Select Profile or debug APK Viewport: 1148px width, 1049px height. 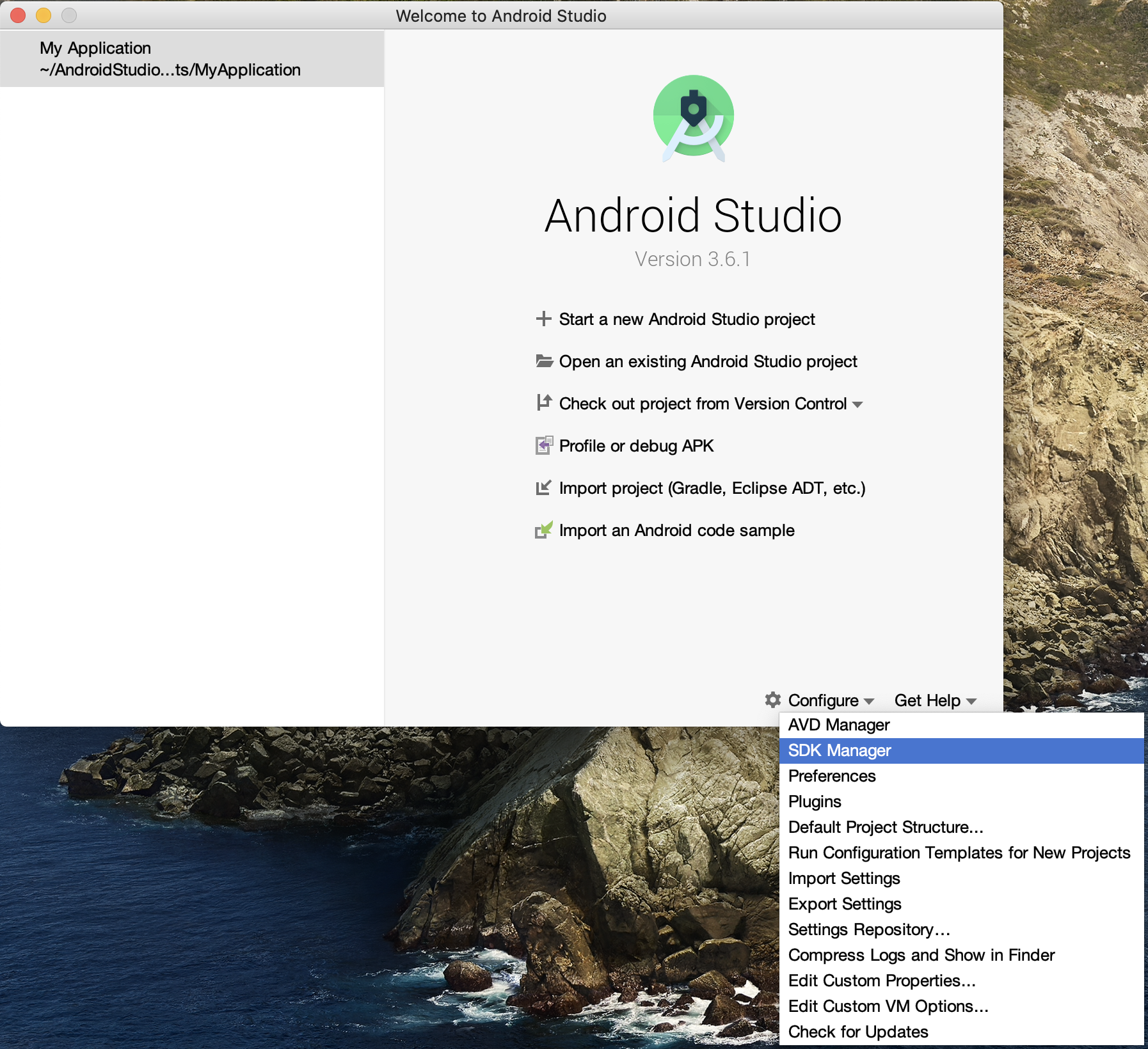(636, 446)
